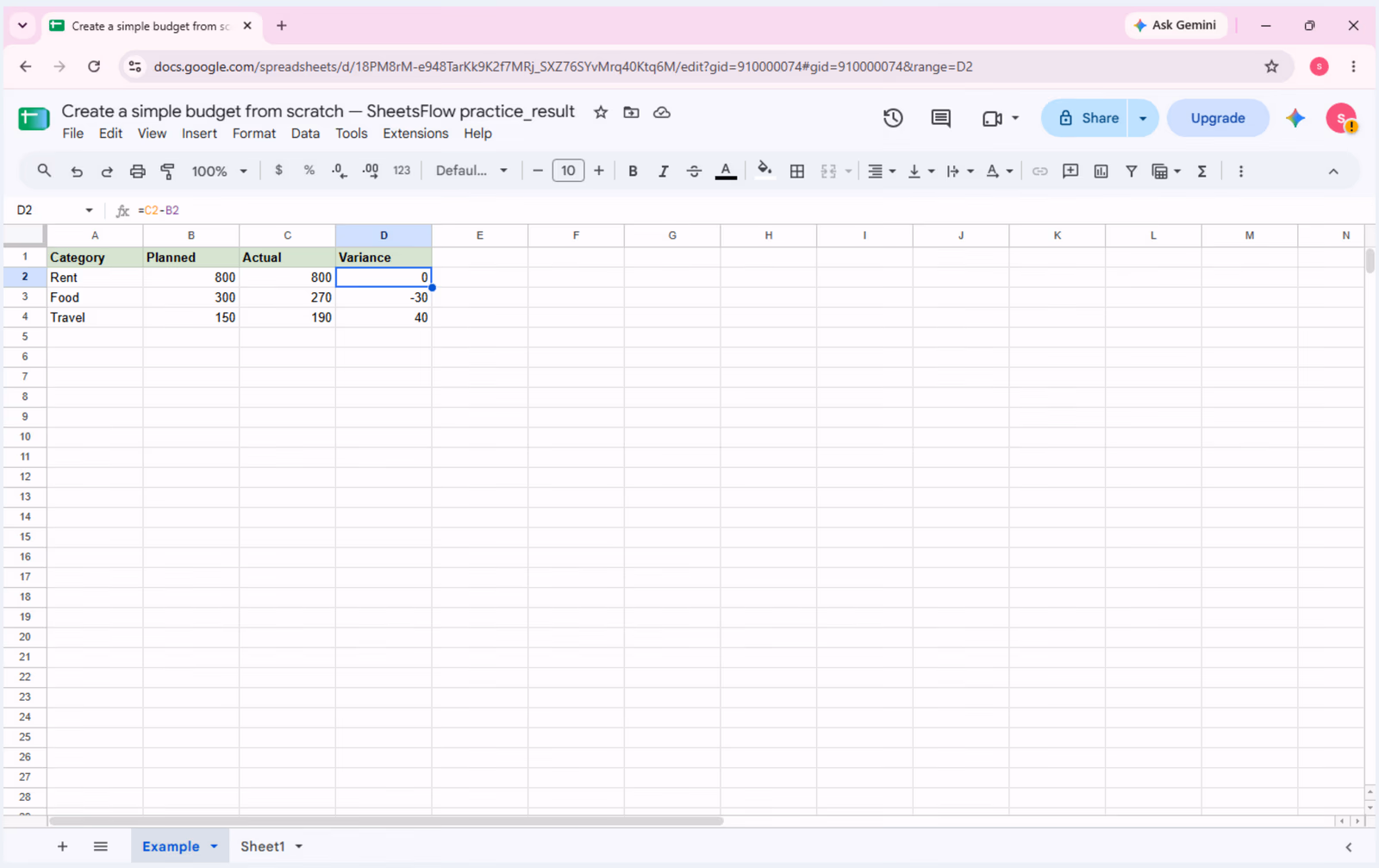Screen dimensions: 1379x868
Task: Add a new sheet with plus button
Action: [x=62, y=846]
